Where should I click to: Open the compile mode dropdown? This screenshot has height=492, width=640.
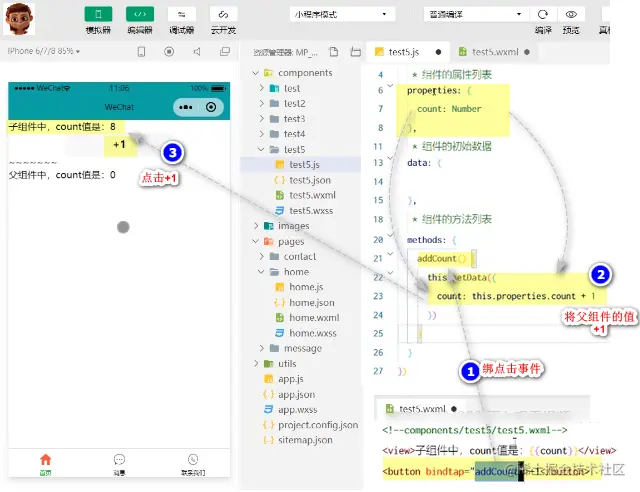coord(476,14)
